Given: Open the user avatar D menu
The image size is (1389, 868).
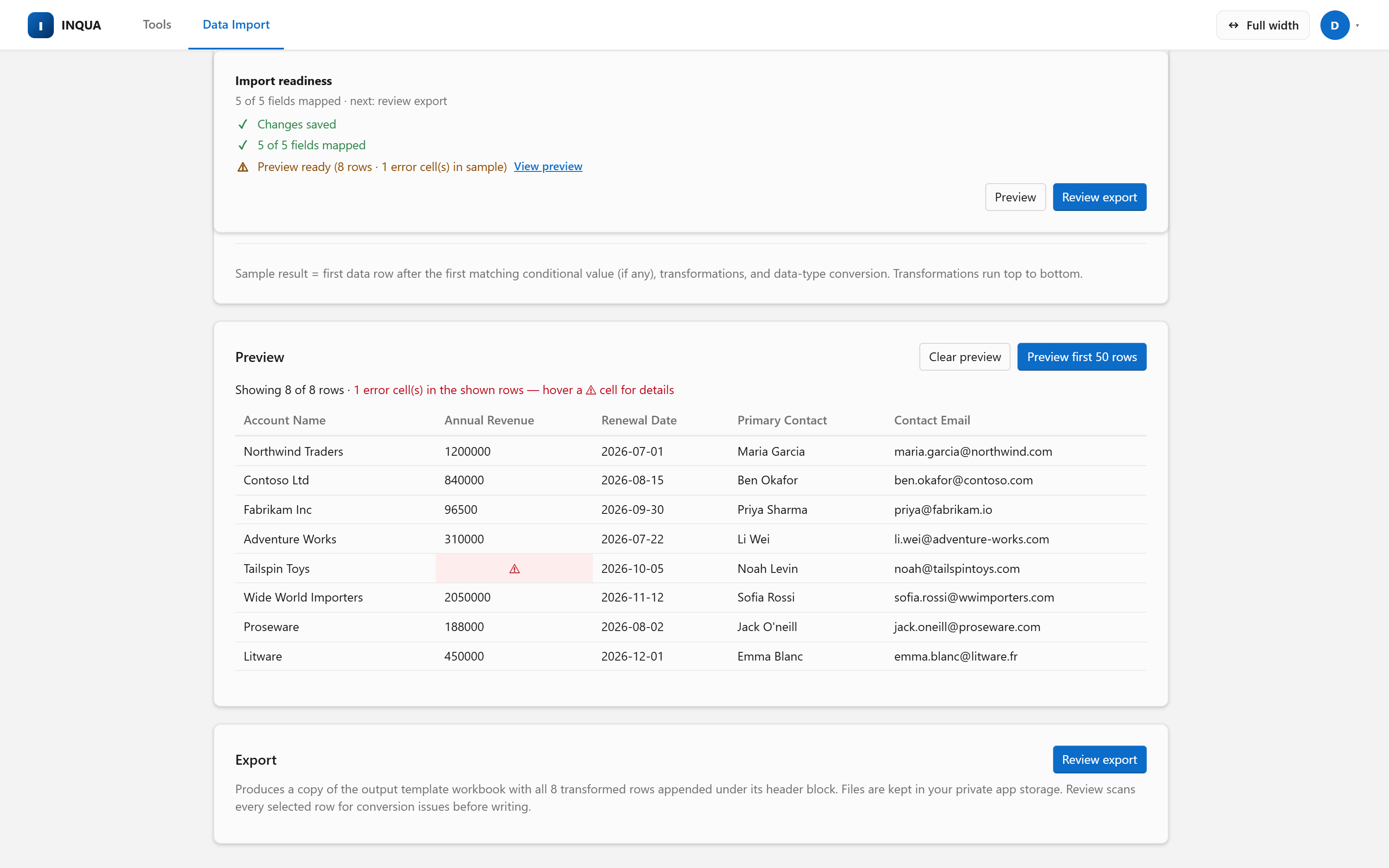Looking at the screenshot, I should (1334, 25).
